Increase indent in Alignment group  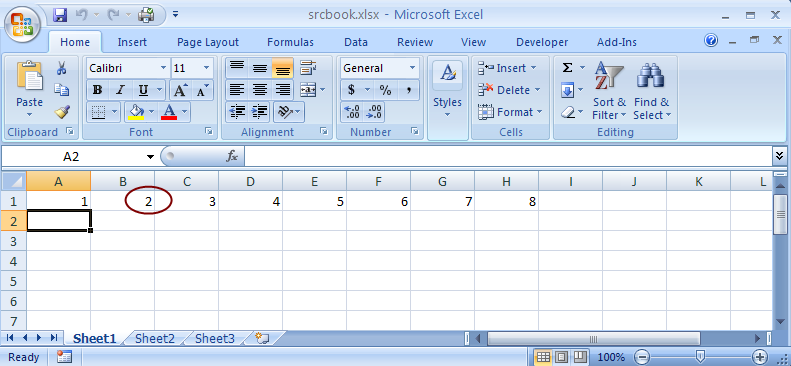coord(259,112)
